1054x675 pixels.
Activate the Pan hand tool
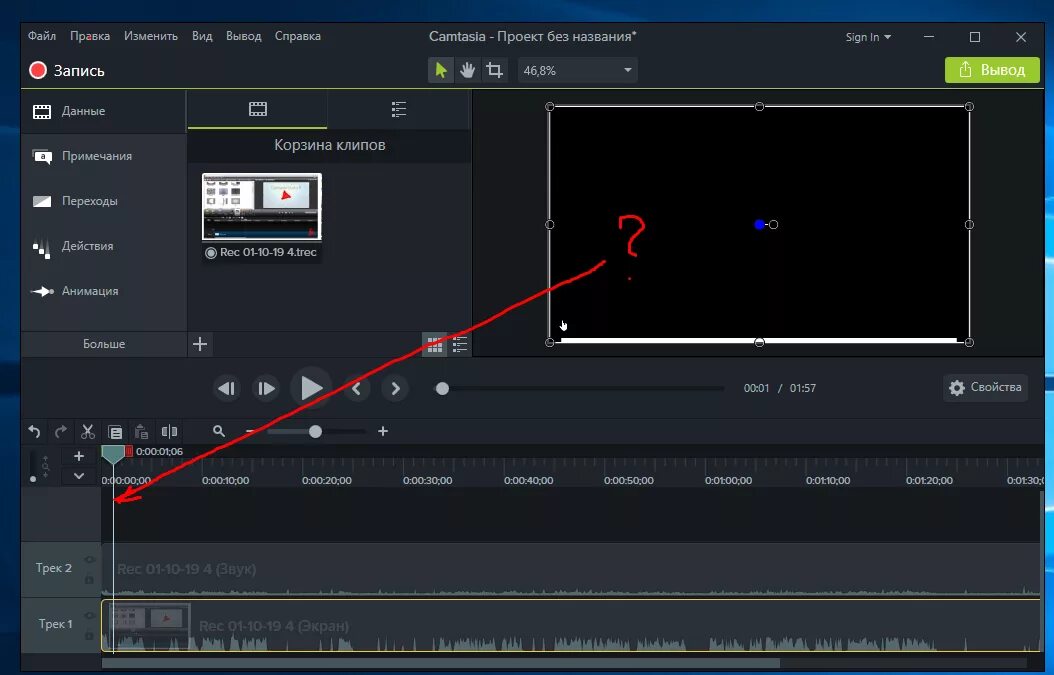(468, 70)
